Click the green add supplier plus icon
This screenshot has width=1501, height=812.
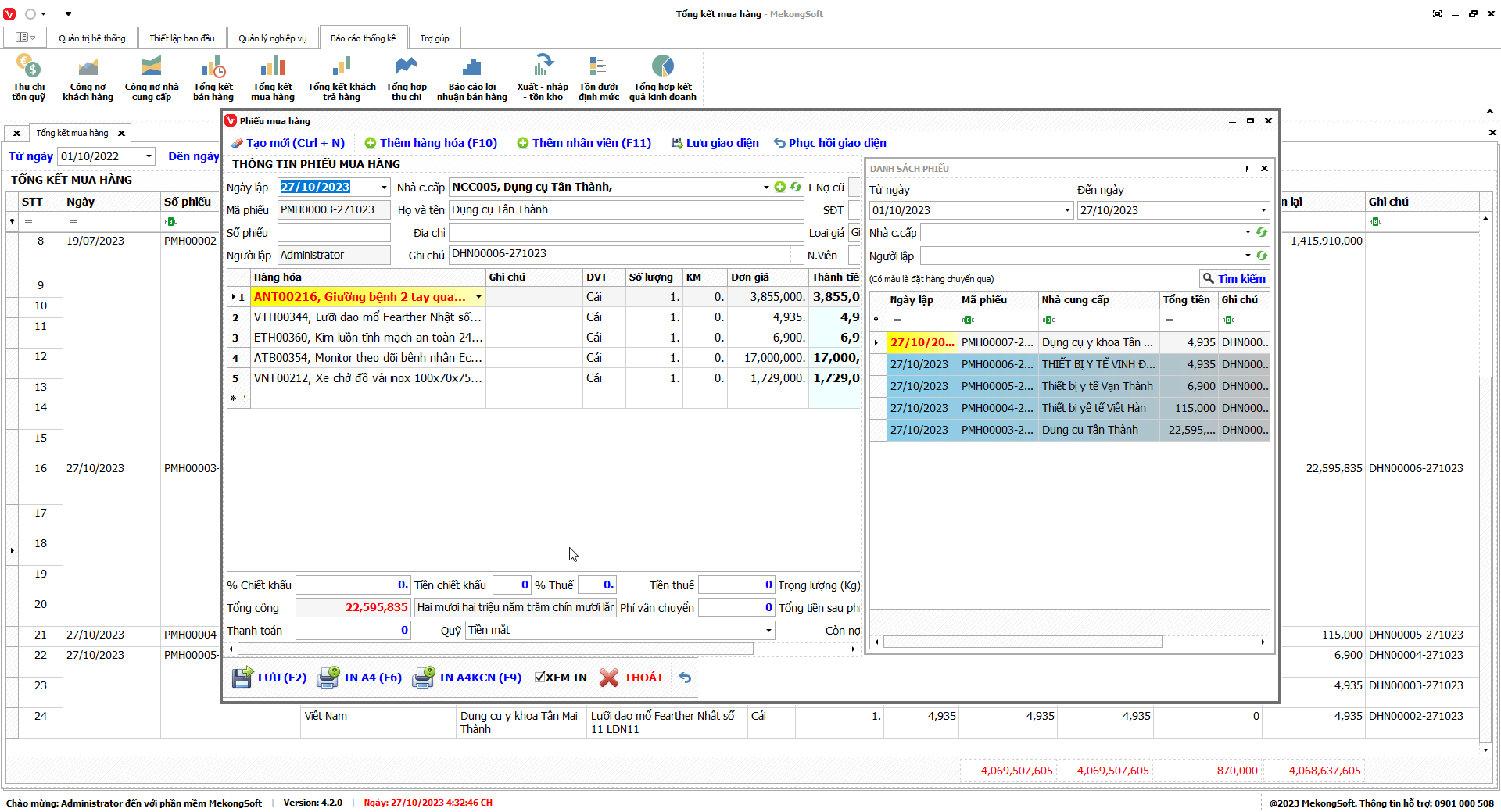(x=779, y=187)
